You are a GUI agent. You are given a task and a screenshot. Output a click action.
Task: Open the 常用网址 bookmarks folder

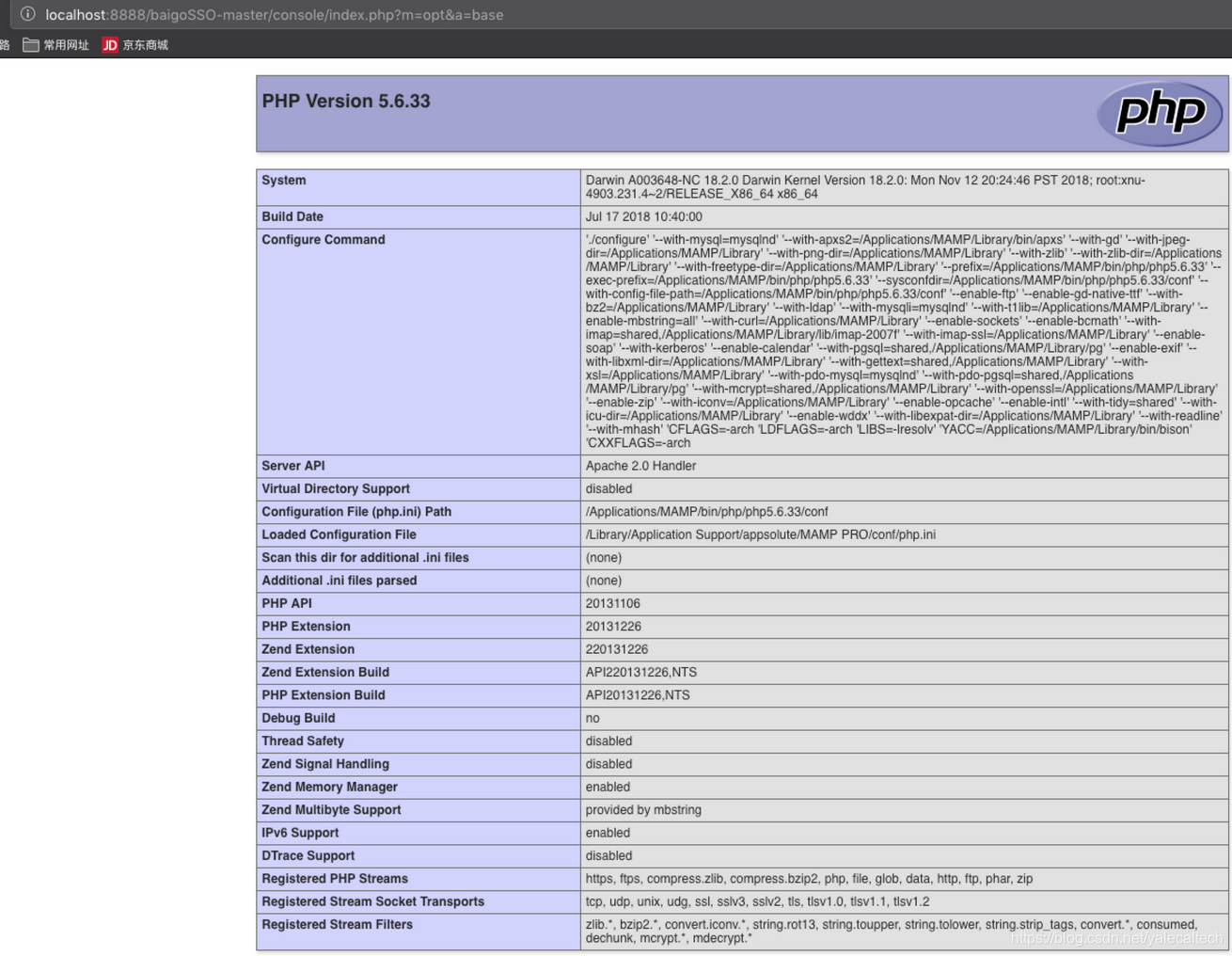pyautogui.click(x=55, y=44)
